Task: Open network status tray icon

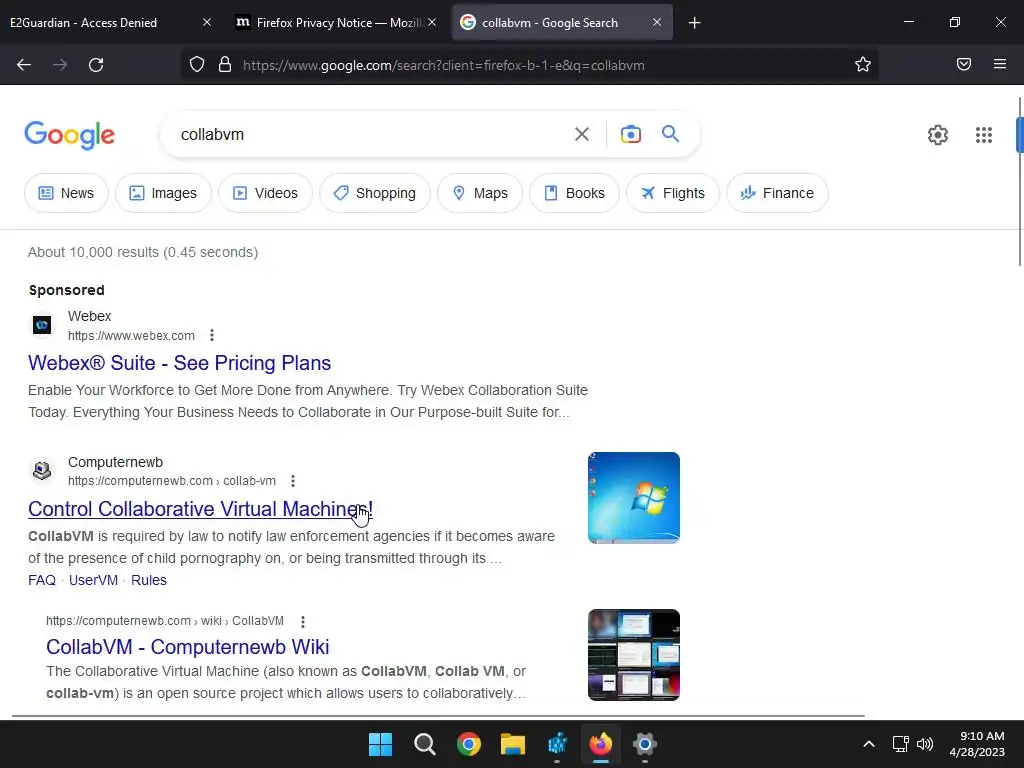Action: 901,744
